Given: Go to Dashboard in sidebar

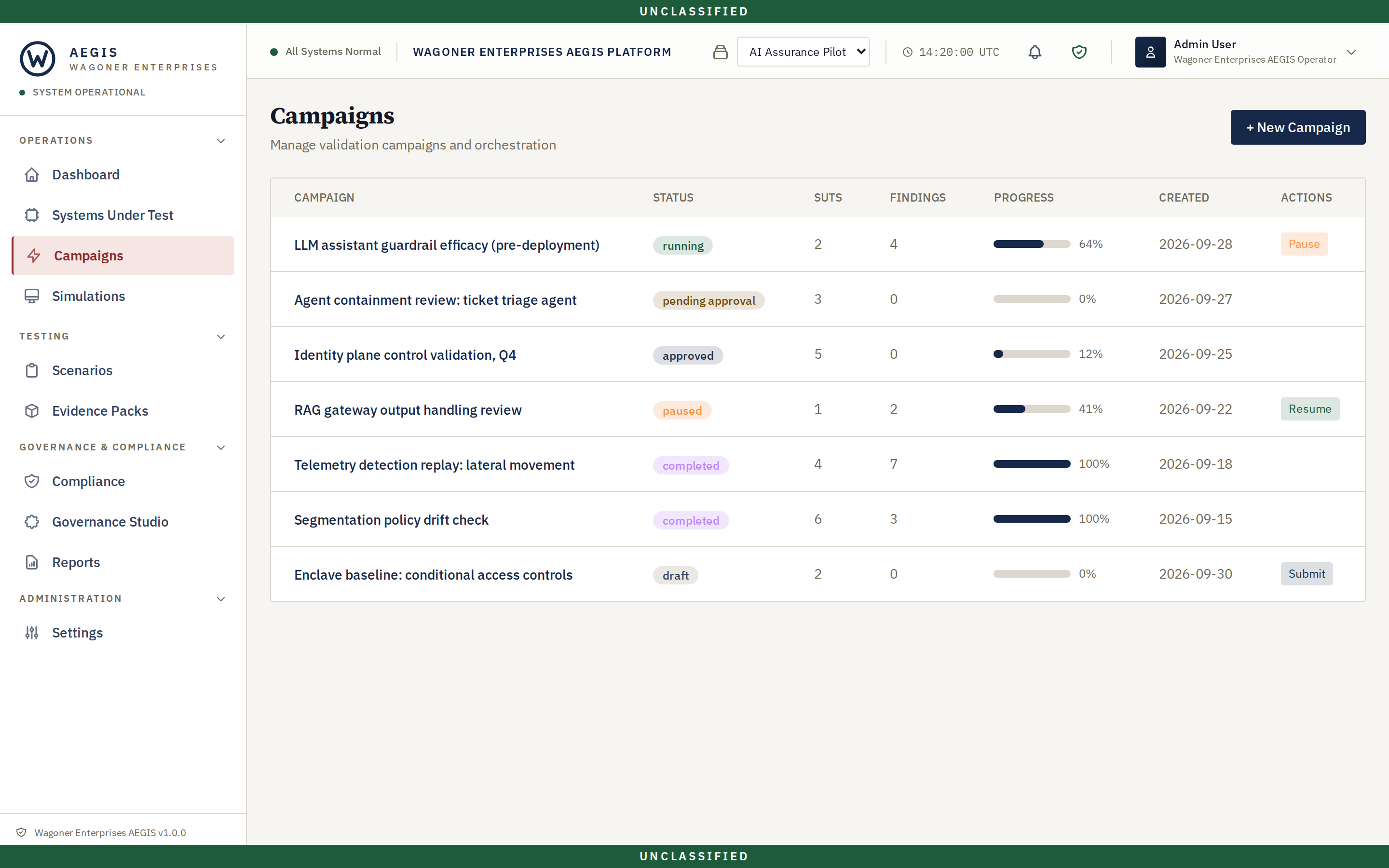Looking at the screenshot, I should [x=123, y=175].
